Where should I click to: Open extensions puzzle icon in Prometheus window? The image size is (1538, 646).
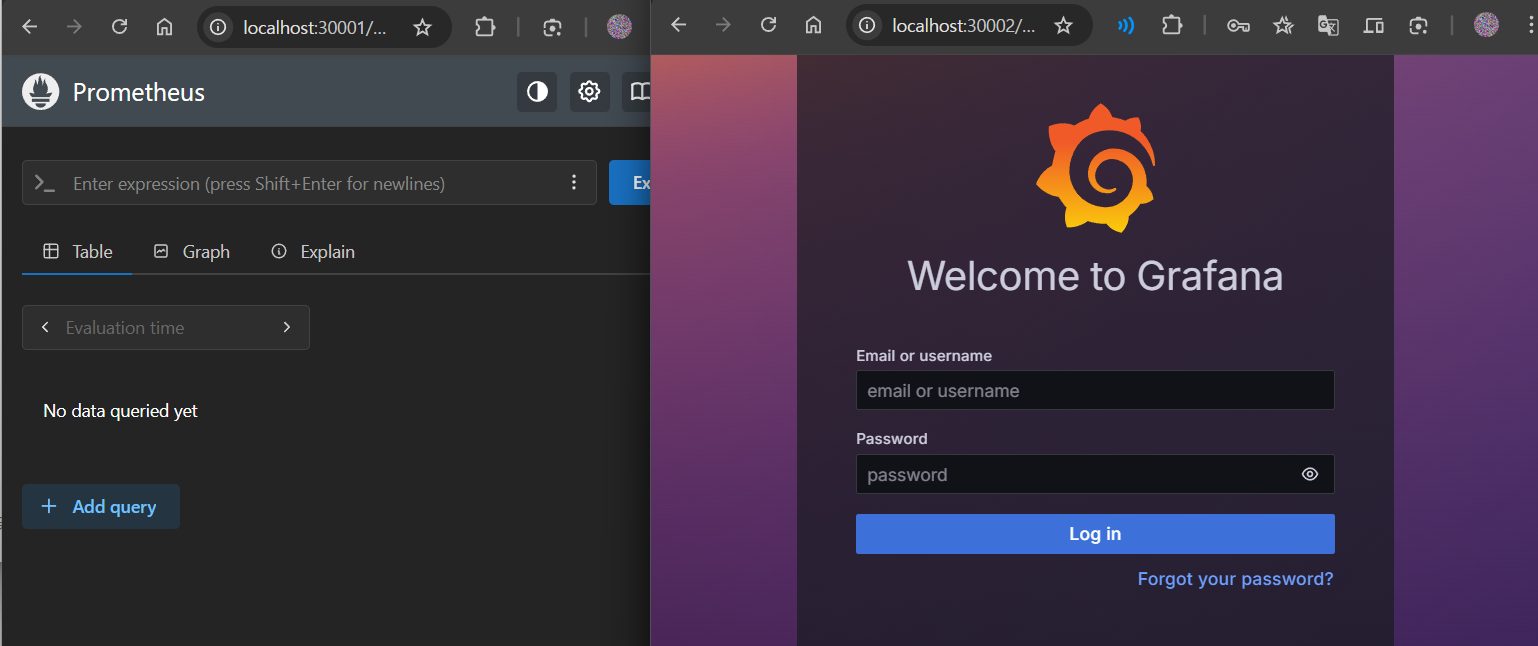(x=485, y=27)
